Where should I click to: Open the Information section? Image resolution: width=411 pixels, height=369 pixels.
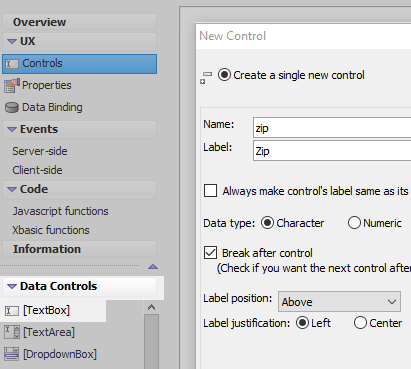79,249
